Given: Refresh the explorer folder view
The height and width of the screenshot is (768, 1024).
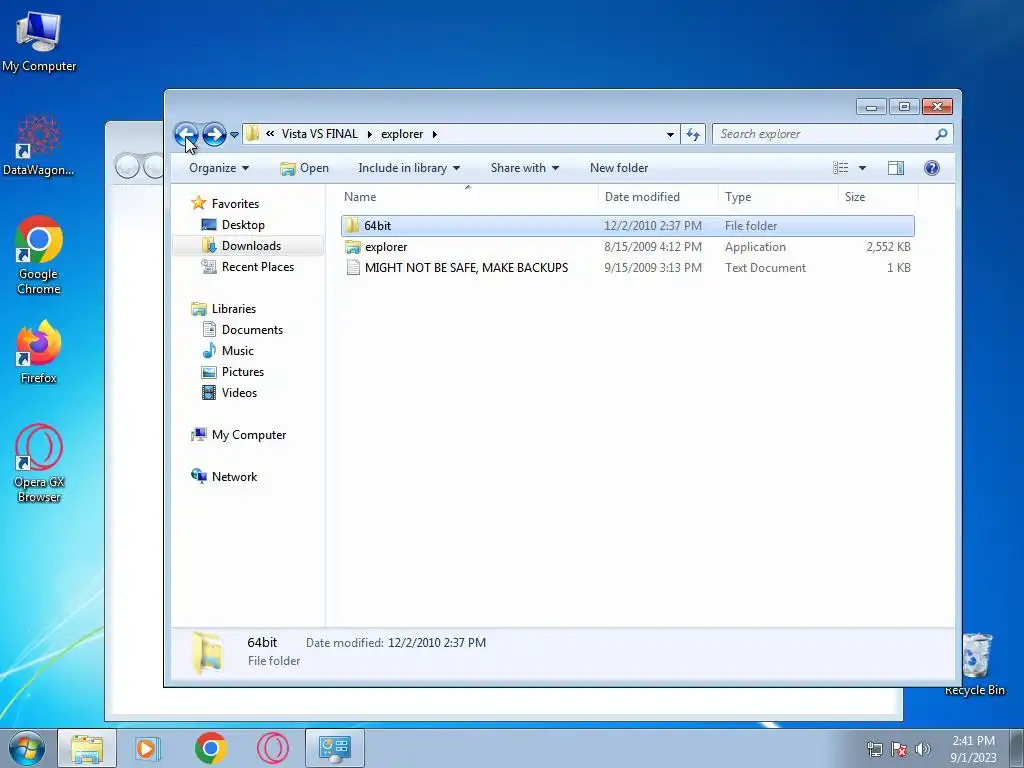Looking at the screenshot, I should tap(693, 135).
